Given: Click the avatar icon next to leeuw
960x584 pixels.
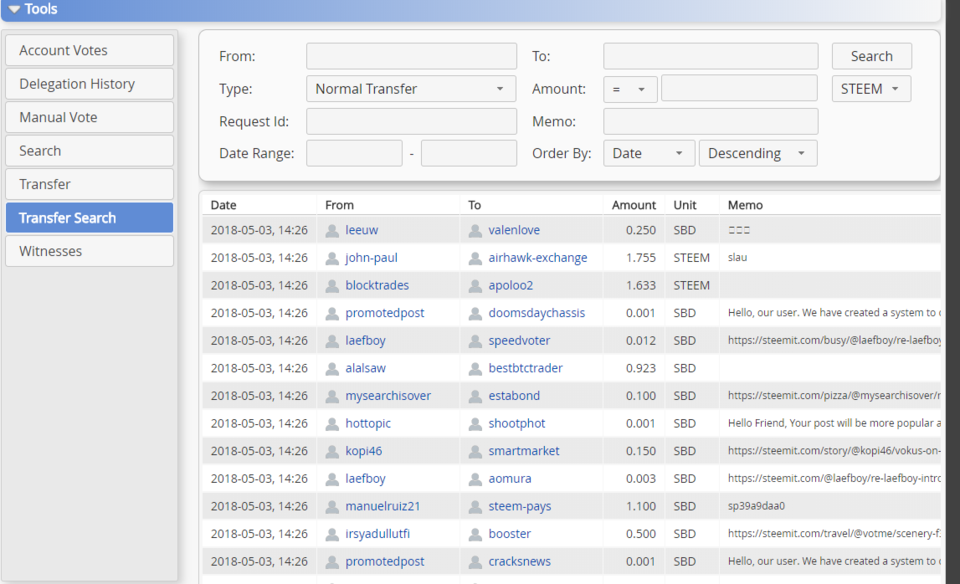Looking at the screenshot, I should pos(333,230).
